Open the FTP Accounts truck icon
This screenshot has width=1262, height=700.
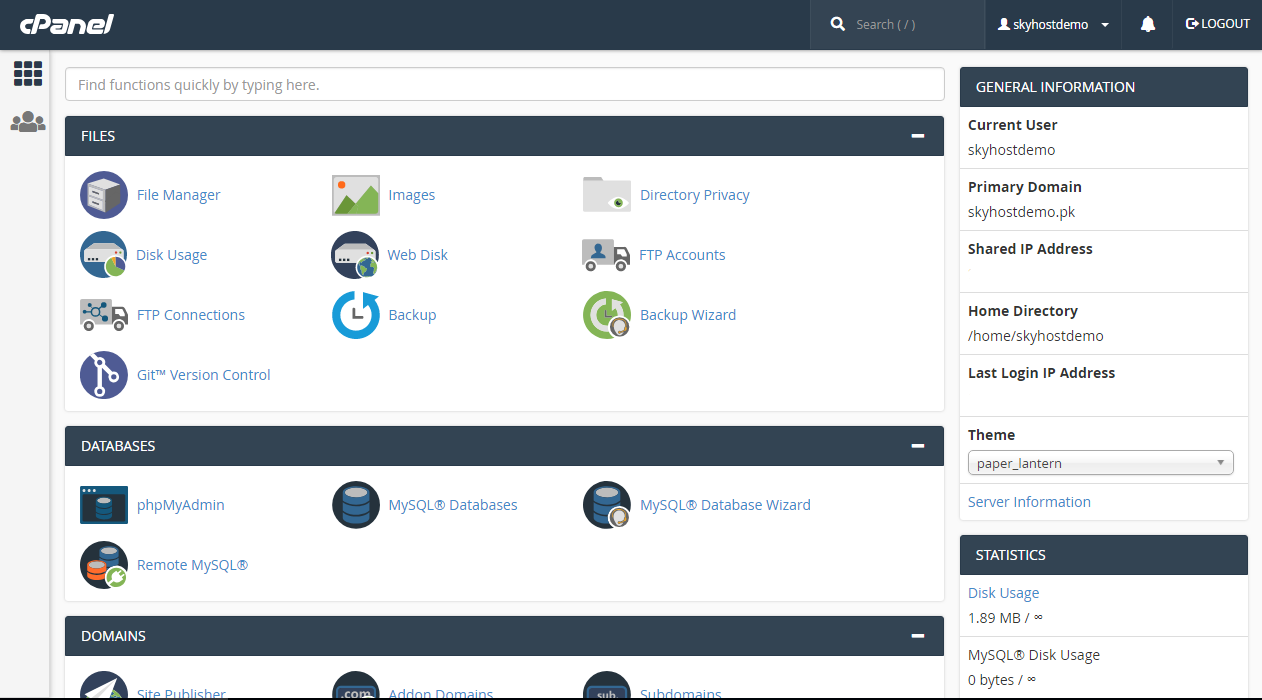[606, 255]
